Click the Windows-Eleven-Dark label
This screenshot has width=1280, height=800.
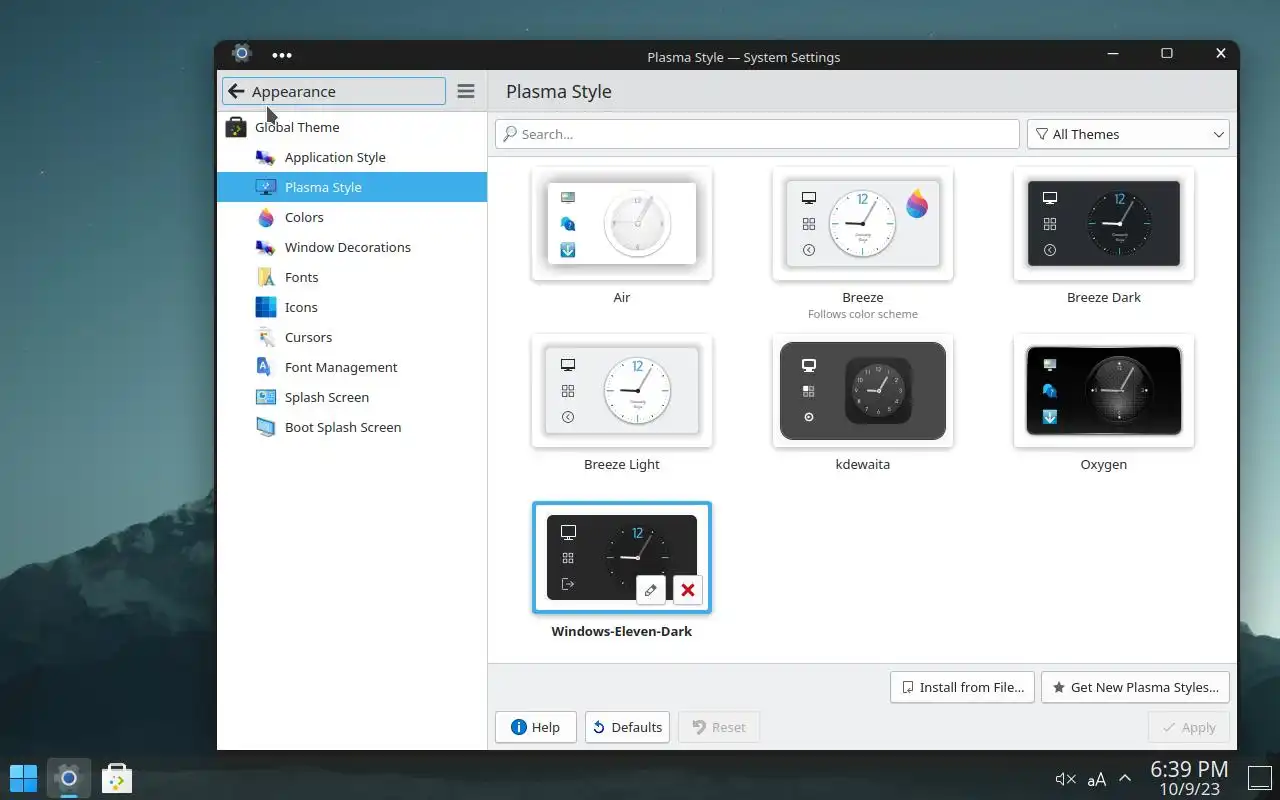coord(622,632)
